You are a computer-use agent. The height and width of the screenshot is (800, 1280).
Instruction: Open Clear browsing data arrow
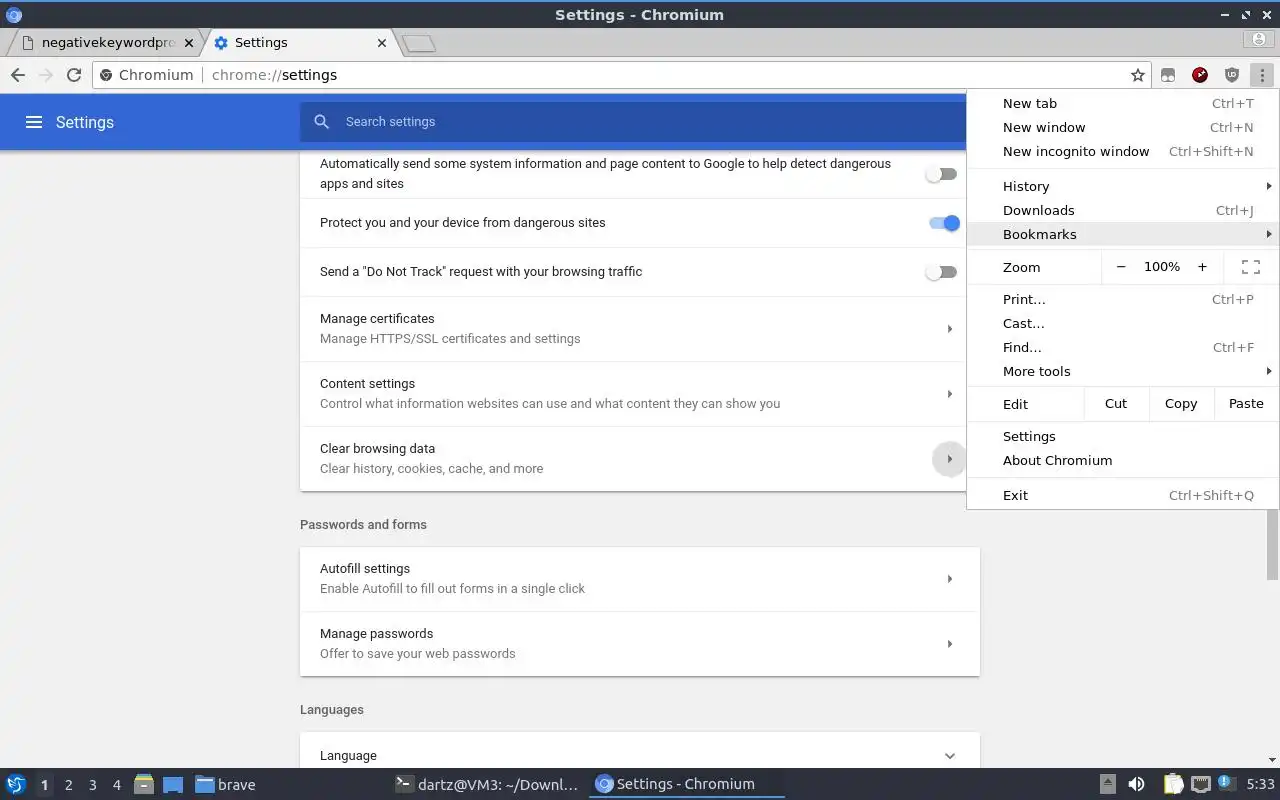point(949,459)
